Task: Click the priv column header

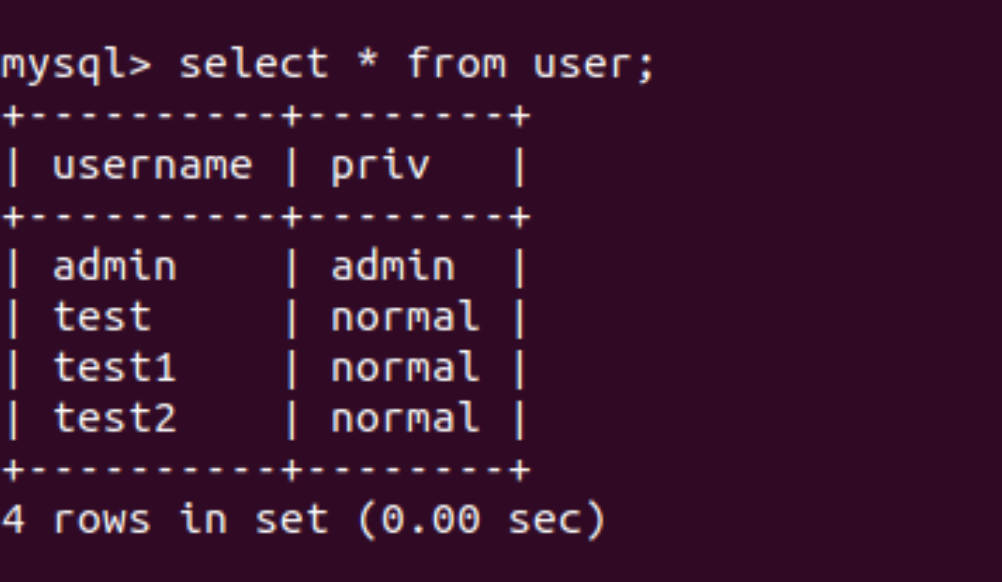Action: [381, 167]
